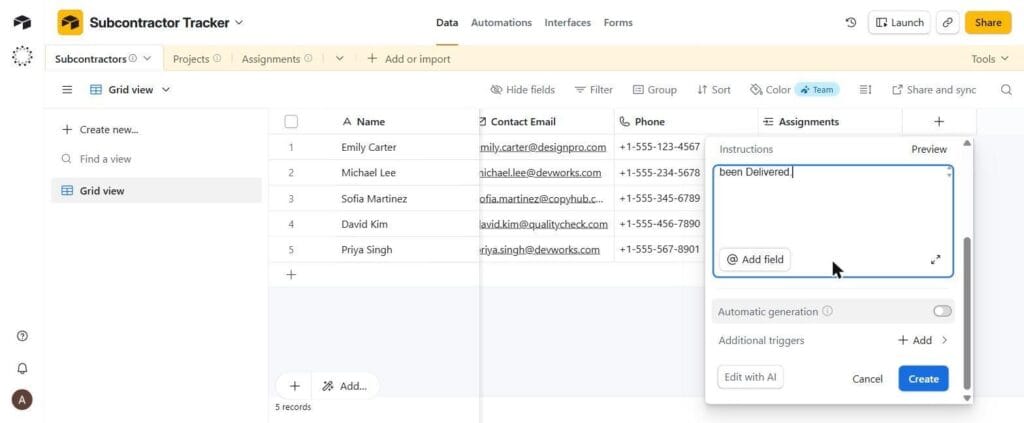Open michael.lee@devworks.com email link
The height and width of the screenshot is (423, 1024).
point(540,172)
